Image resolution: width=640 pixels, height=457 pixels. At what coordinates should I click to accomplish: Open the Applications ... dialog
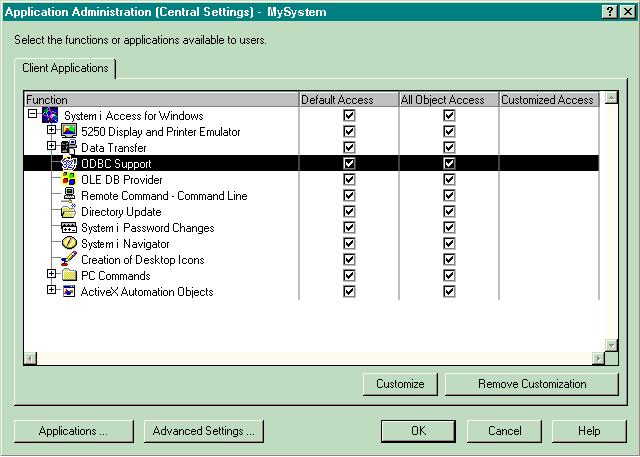(73, 431)
